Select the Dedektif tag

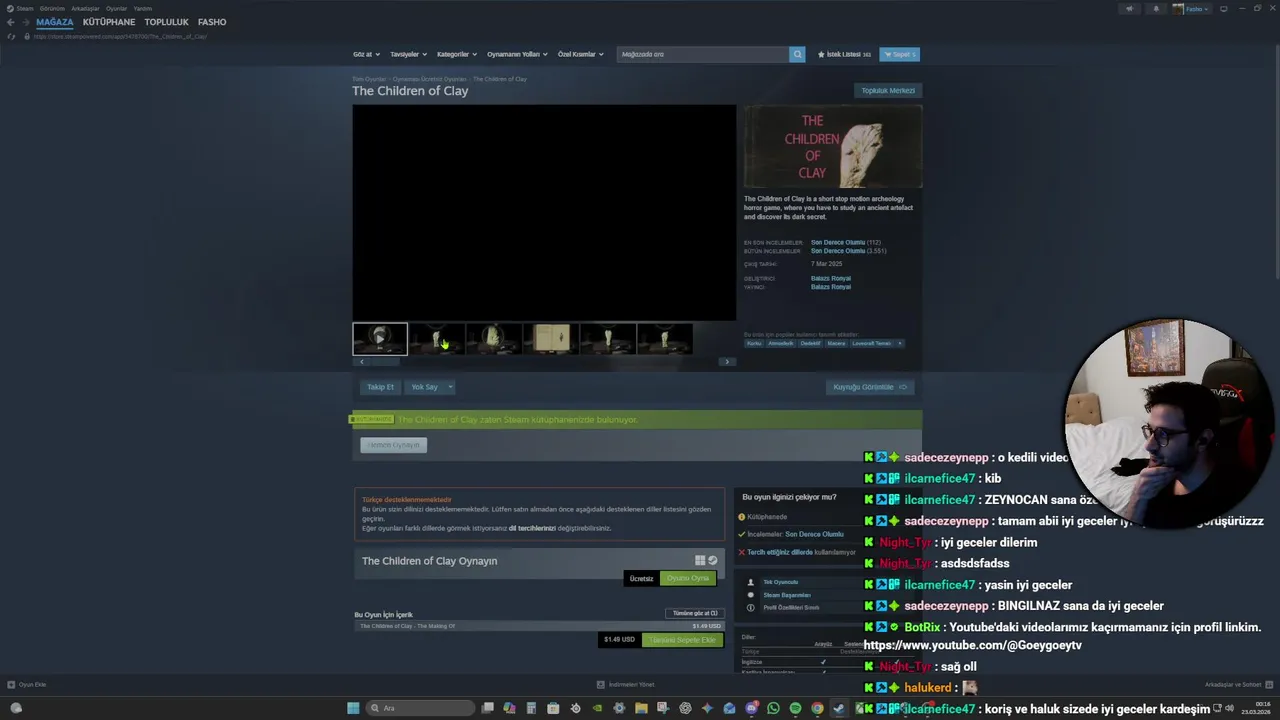pos(810,343)
